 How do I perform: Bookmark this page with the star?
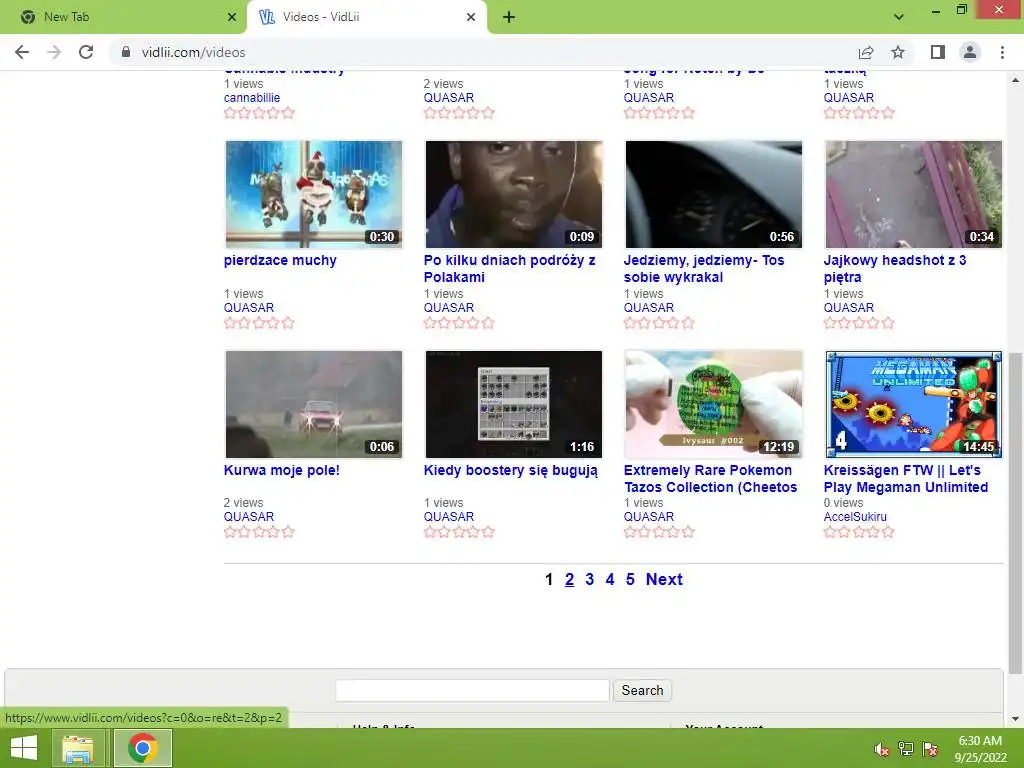click(x=898, y=52)
